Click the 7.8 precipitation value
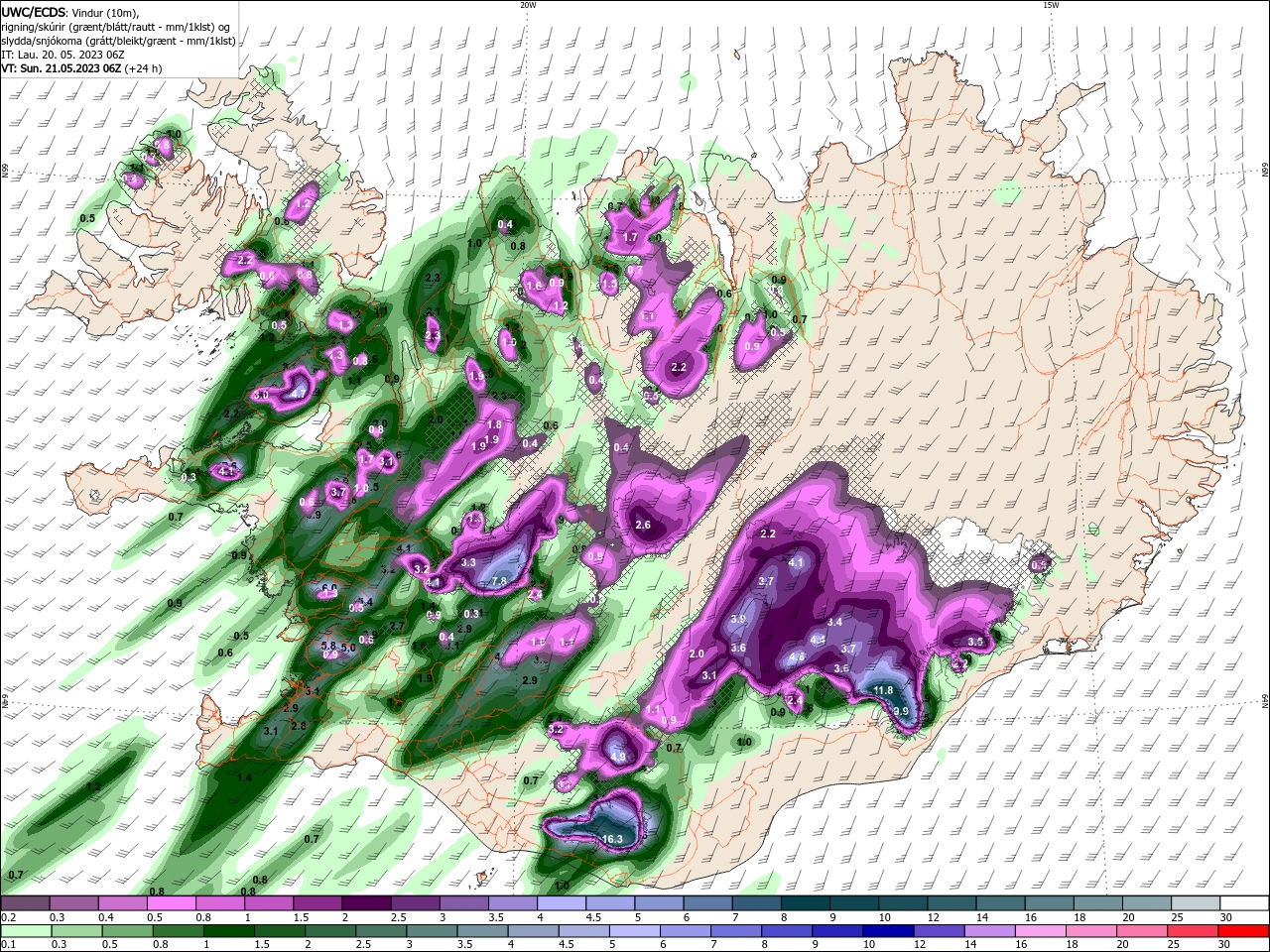This screenshot has width=1270, height=952. click(499, 581)
